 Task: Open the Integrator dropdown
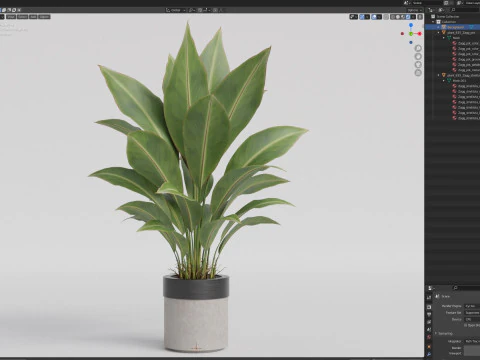click(x=472, y=341)
